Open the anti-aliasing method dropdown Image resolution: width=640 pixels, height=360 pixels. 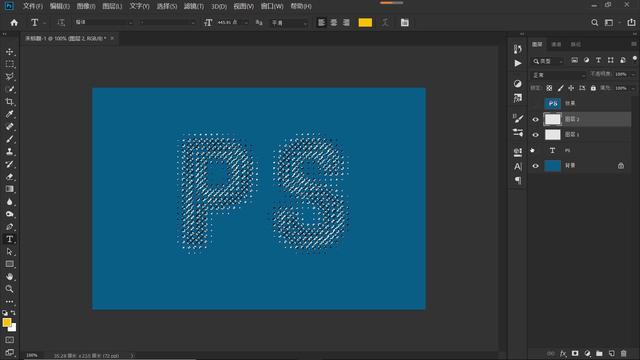pos(289,23)
